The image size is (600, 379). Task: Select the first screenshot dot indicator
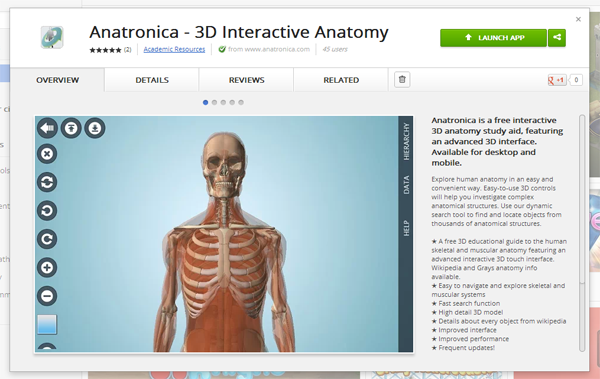coord(205,102)
